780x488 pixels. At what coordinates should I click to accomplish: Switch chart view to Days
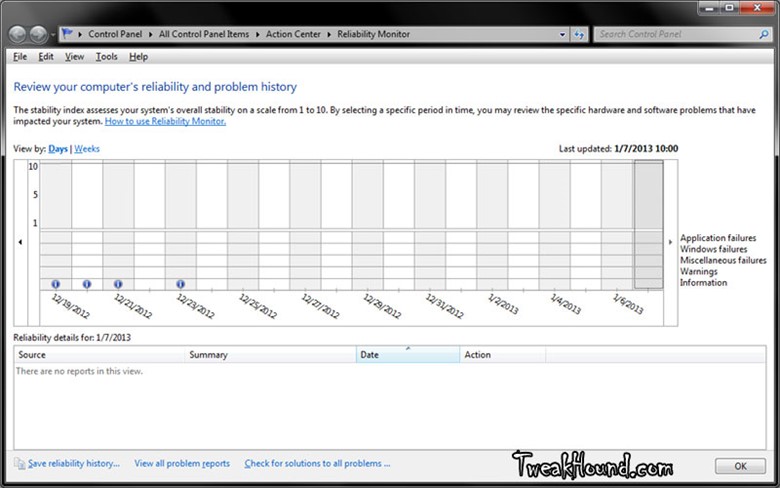coord(58,149)
